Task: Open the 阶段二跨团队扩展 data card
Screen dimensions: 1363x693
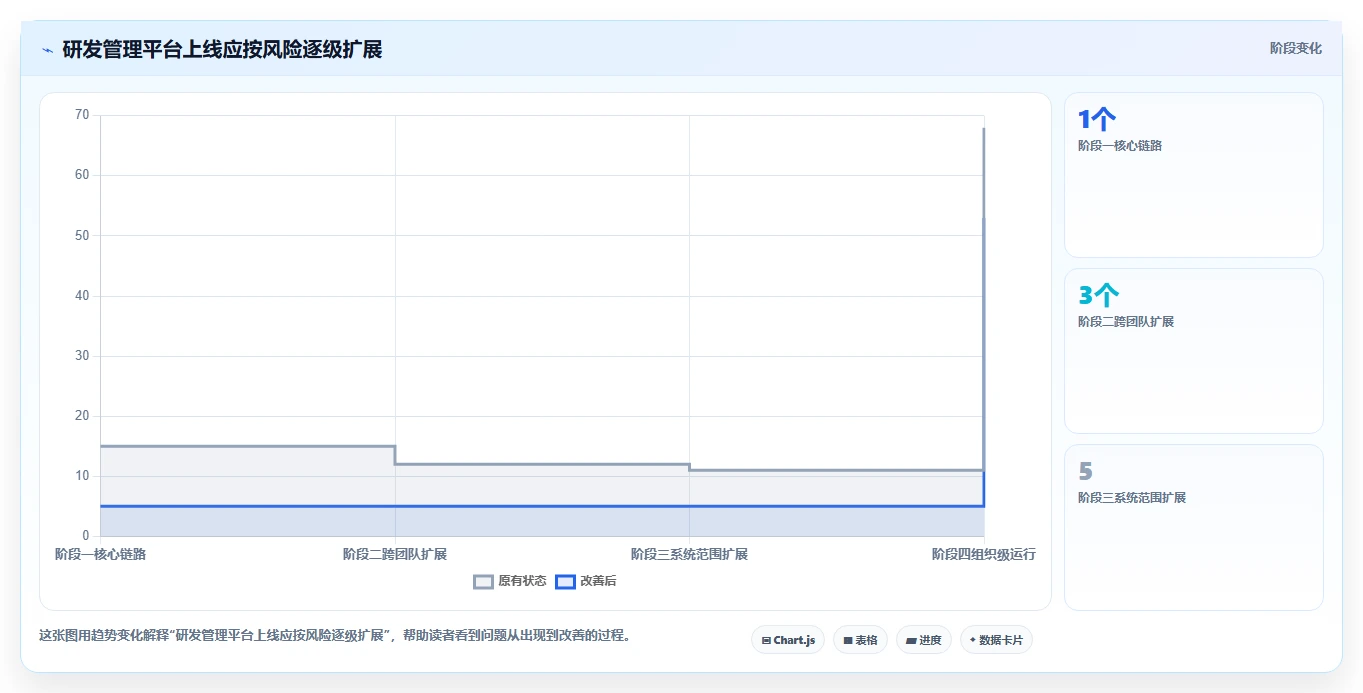Action: 1194,351
